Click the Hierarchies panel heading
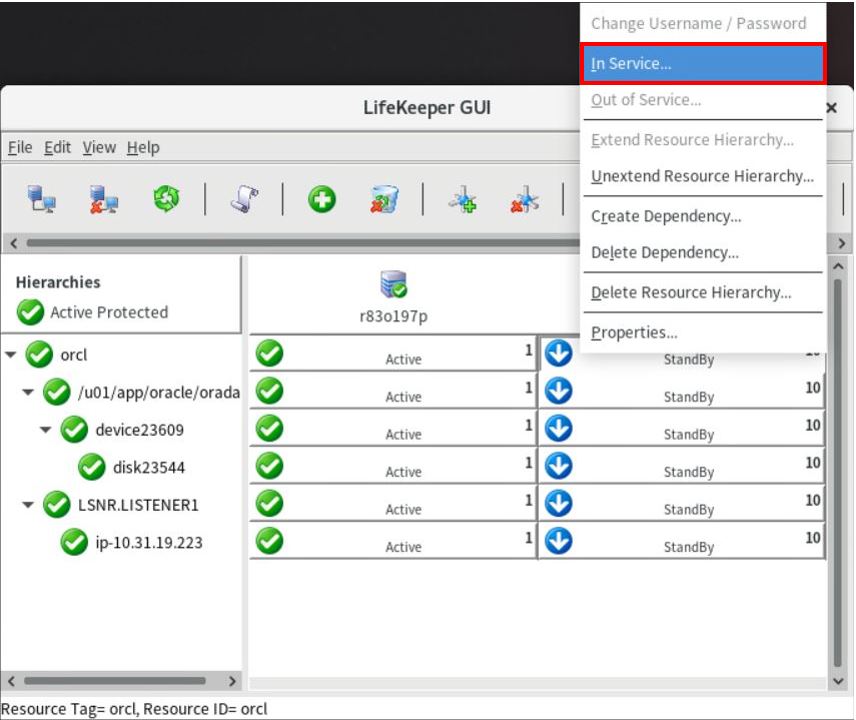The width and height of the screenshot is (856, 720). point(58,282)
